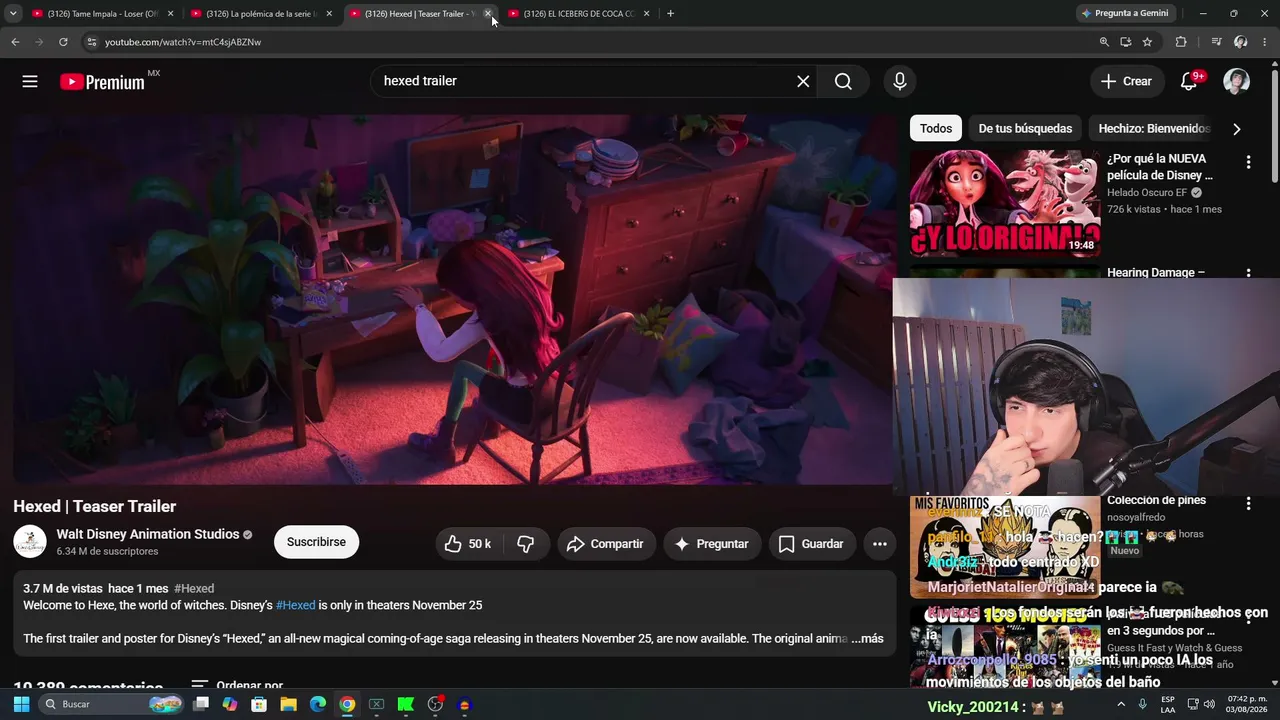Screen dimensions: 1280x720
Task: Open more actions for the video
Action: [880, 544]
